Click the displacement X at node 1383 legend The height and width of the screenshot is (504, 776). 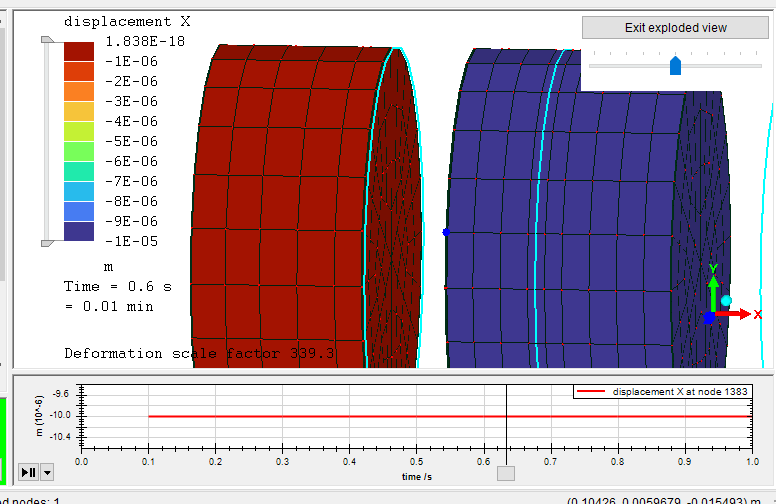pos(661,392)
